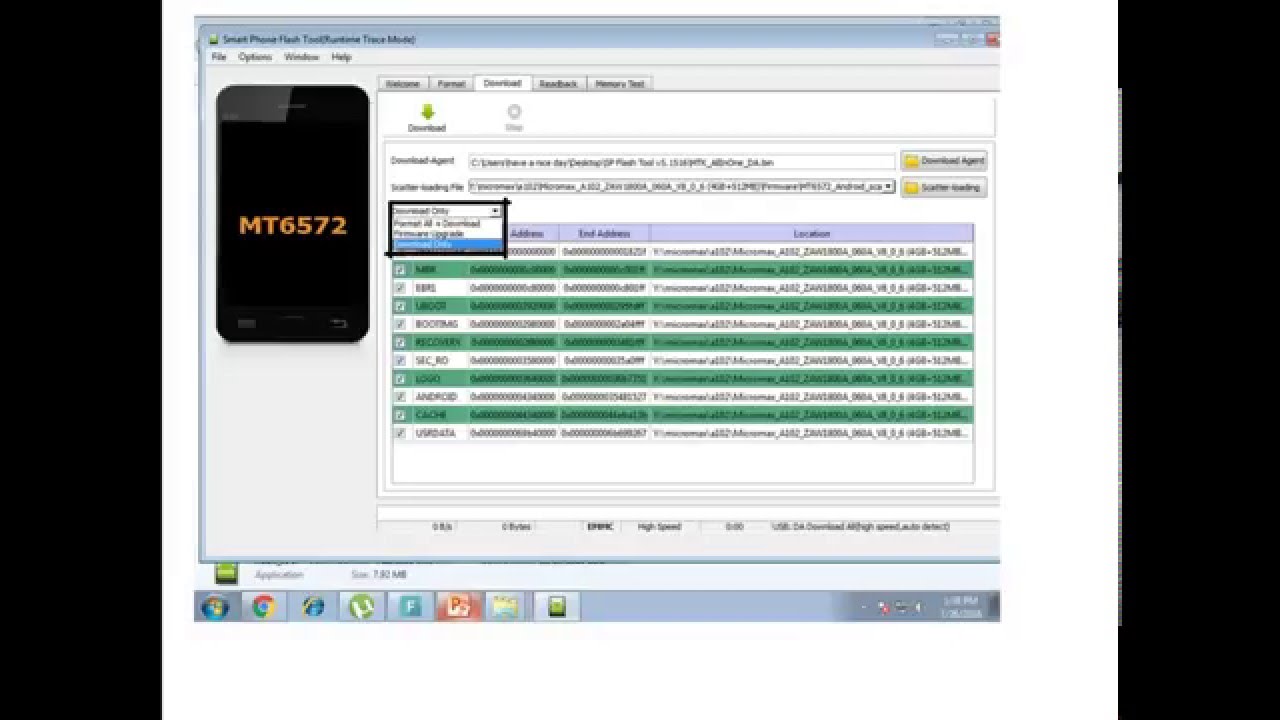The image size is (1280, 720).
Task: Collapse the download mode combo box
Action: click(x=495, y=211)
